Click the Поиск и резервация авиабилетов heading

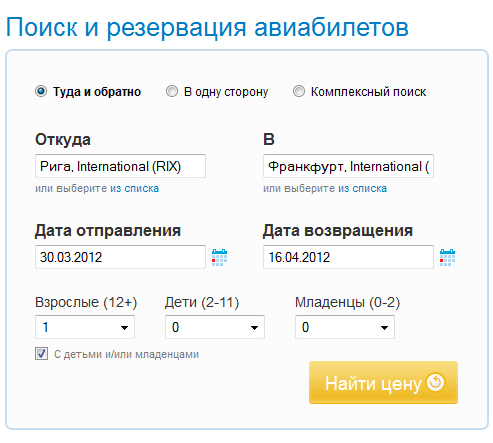[x=207, y=28]
